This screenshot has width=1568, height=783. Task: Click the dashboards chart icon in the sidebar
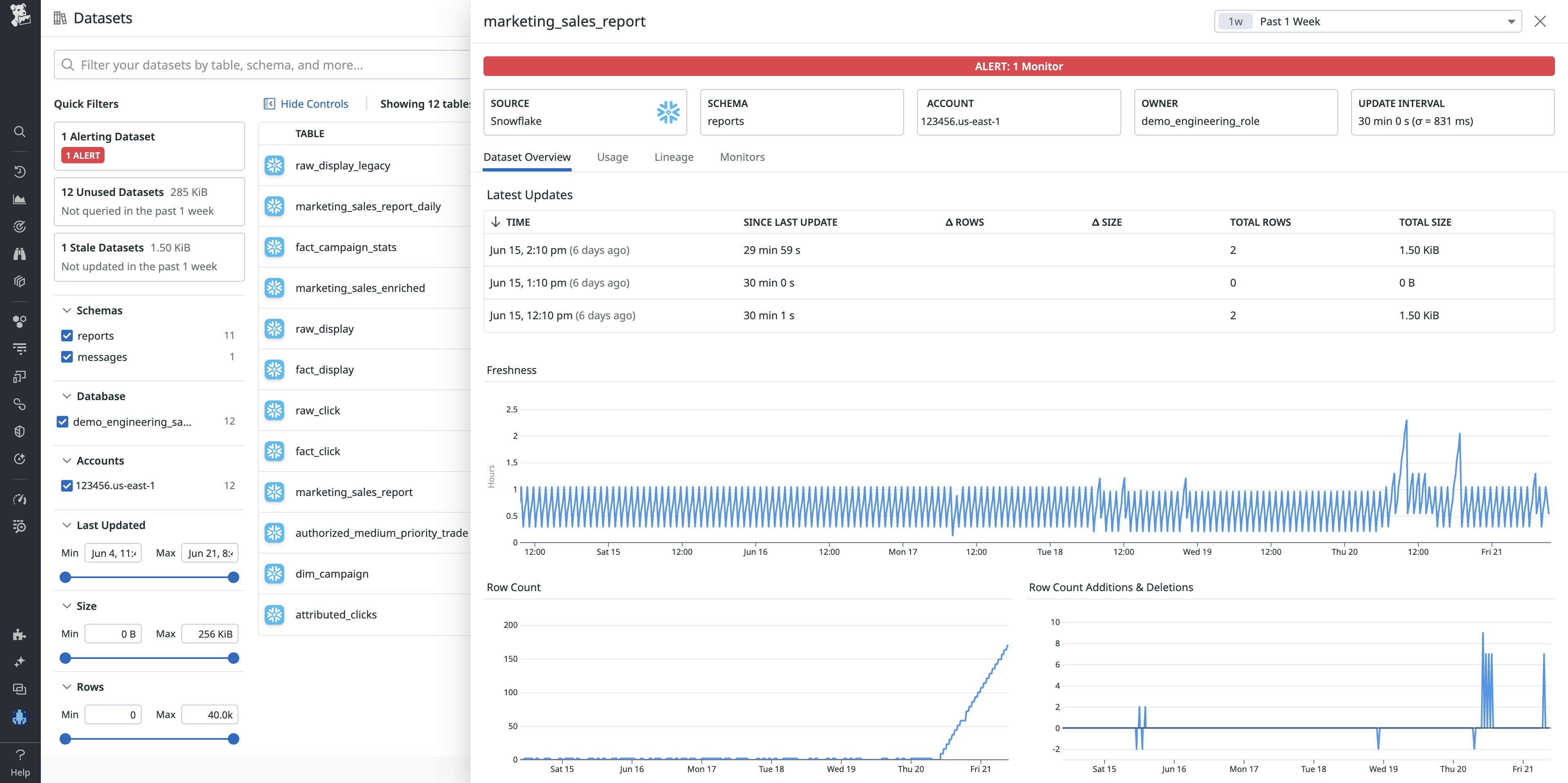20,199
